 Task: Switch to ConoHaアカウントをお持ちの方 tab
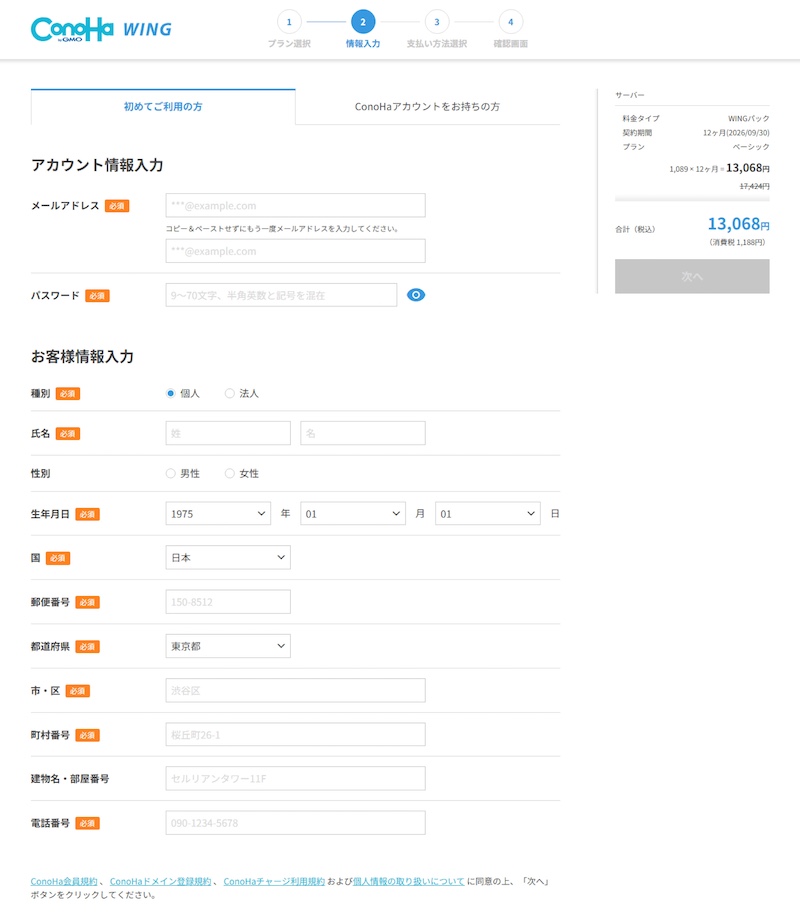coord(427,106)
